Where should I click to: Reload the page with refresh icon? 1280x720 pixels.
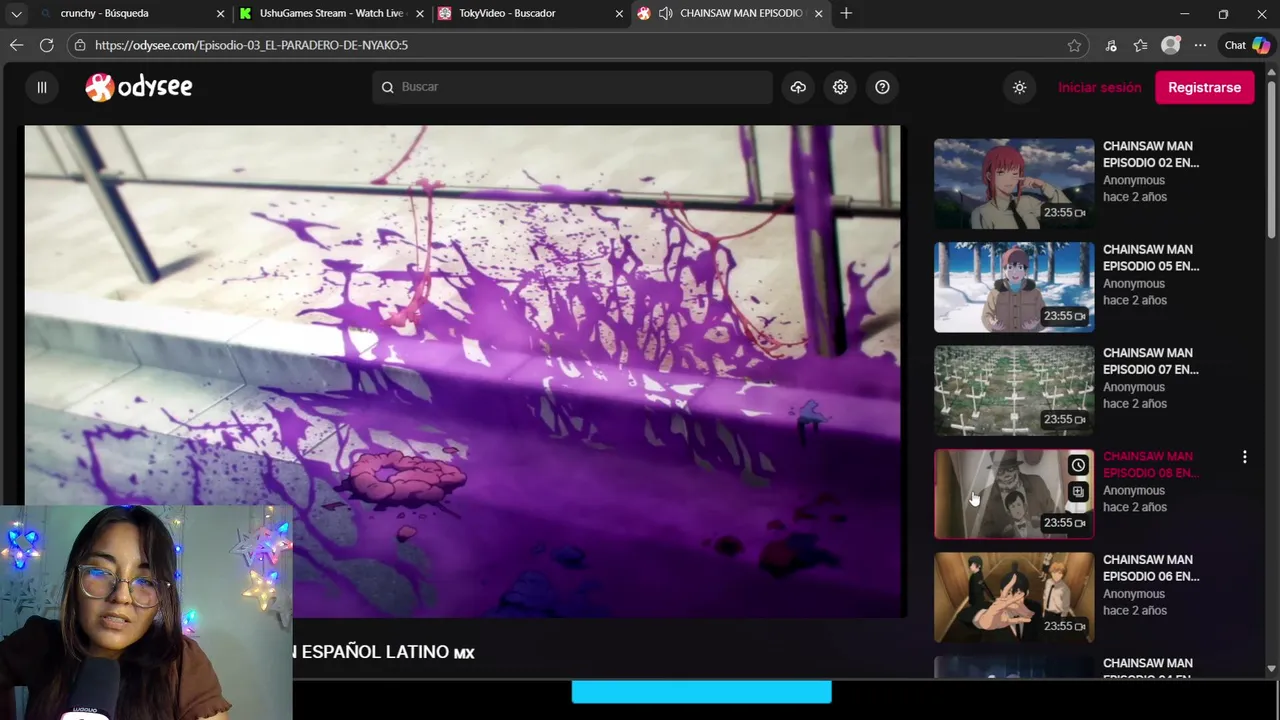46,45
